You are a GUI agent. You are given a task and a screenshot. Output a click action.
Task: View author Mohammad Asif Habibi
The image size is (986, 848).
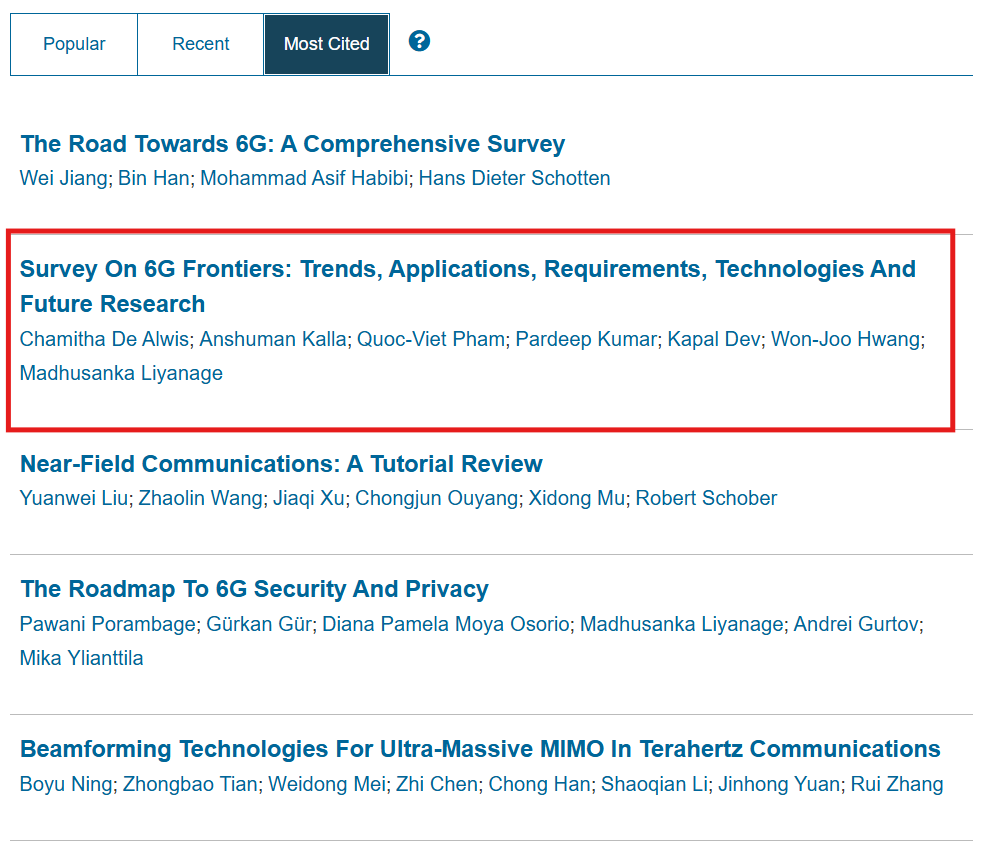(304, 178)
